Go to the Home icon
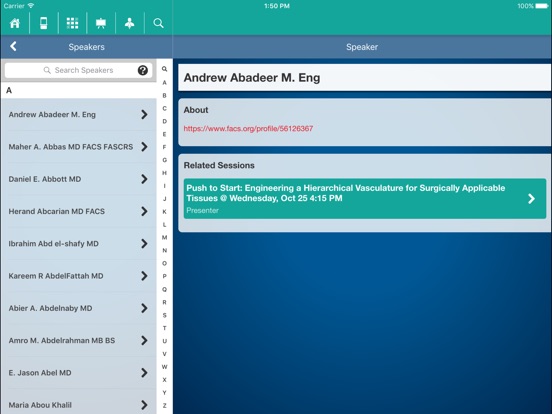Image resolution: width=552 pixels, height=414 pixels. pyautogui.click(x=15, y=23)
